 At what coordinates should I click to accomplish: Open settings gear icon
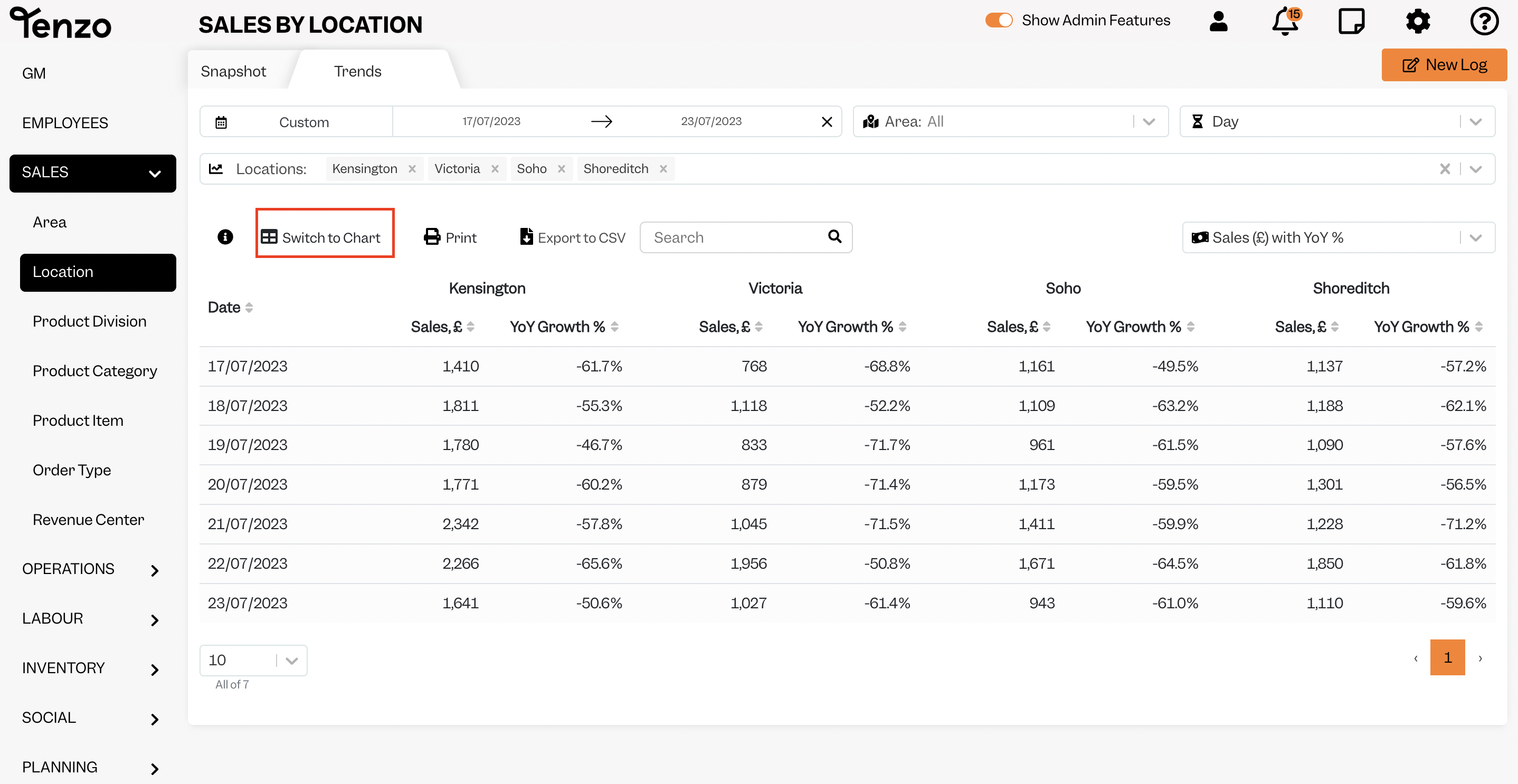tap(1418, 22)
